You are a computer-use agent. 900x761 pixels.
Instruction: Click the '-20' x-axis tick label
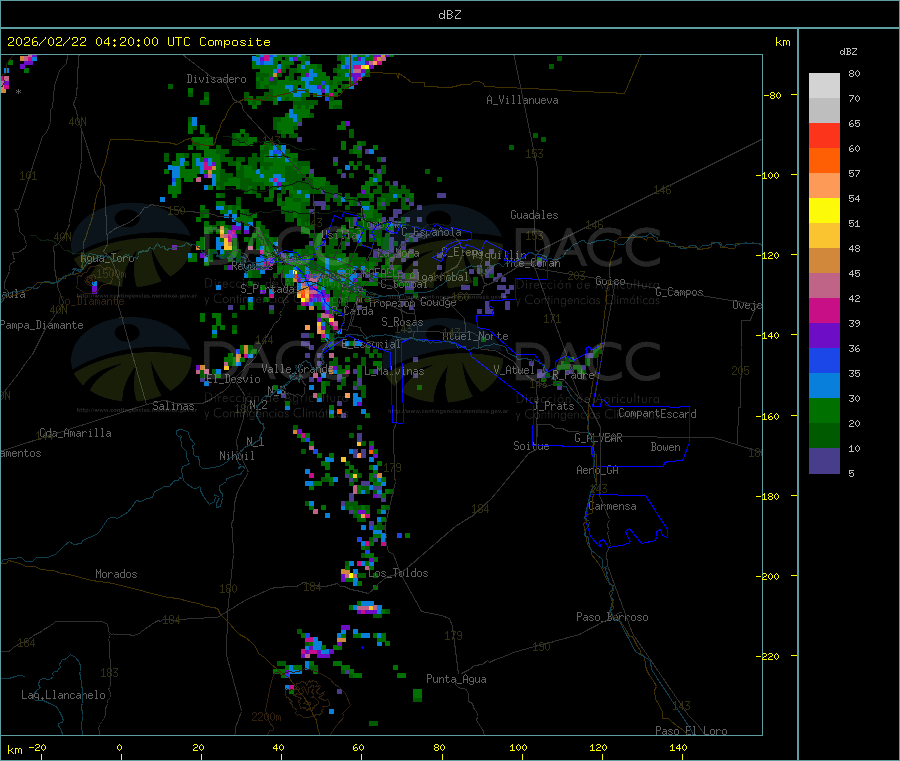click(x=37, y=748)
